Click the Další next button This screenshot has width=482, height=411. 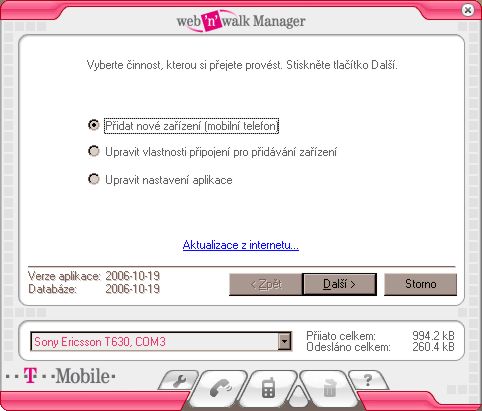click(339, 284)
